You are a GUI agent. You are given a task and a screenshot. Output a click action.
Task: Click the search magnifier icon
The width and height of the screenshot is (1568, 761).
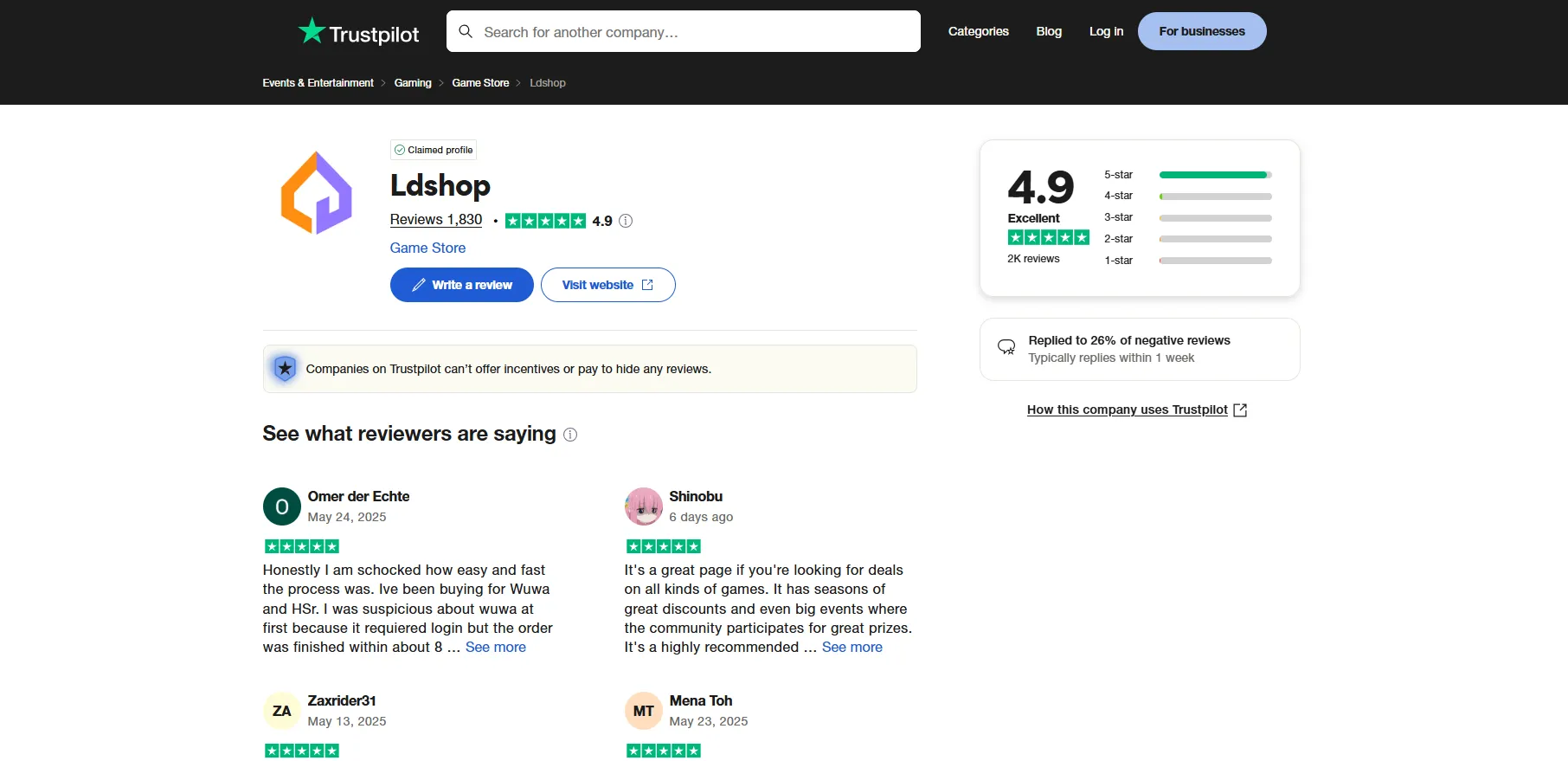[x=466, y=32]
